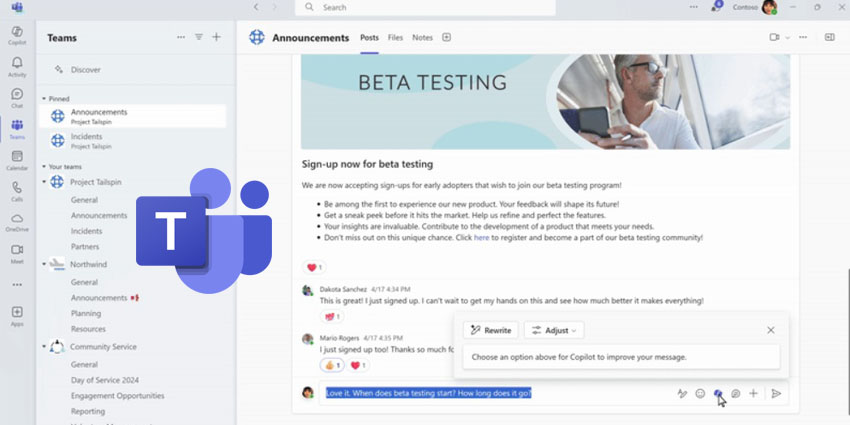Open the Adjust dropdown in Copilot popup
The width and height of the screenshot is (850, 425).
click(554, 330)
